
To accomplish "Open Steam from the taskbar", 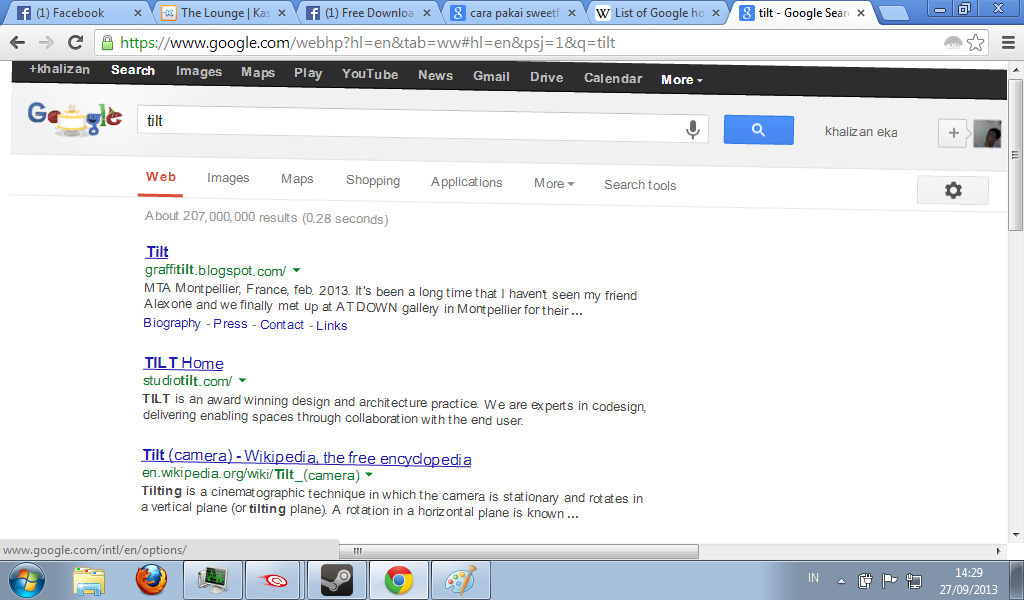I will point(336,580).
